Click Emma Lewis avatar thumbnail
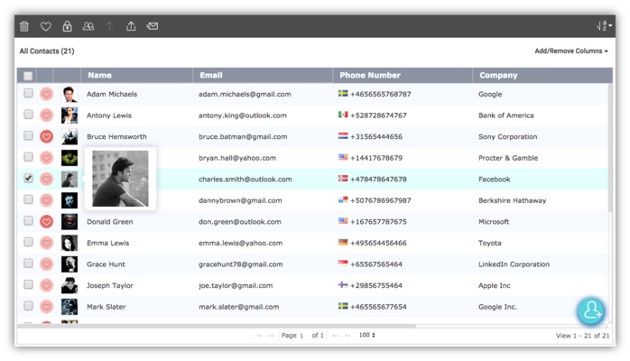This screenshot has height=361, width=630. [70, 243]
